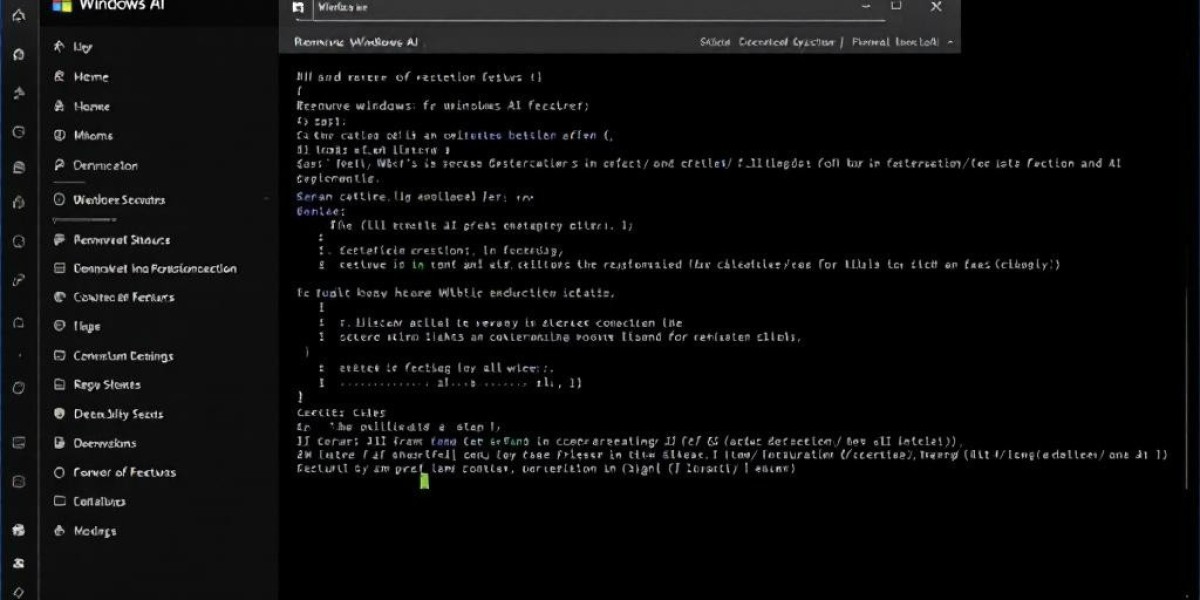Open the Decisions sidebar item
The width and height of the screenshot is (1200, 600).
pyautogui.click(x=104, y=443)
